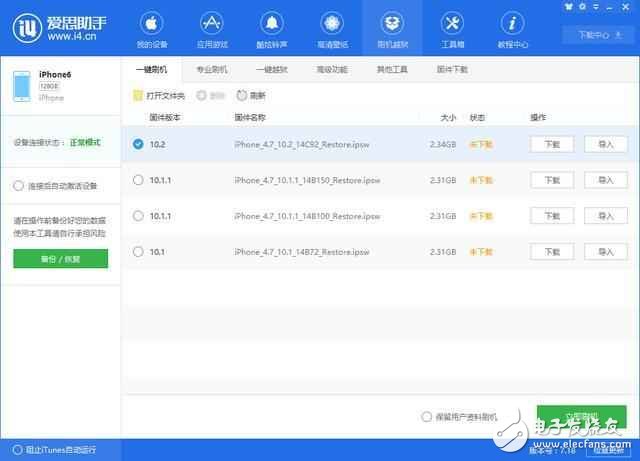Click 下载 button for 10.2 firmware
This screenshot has height=461, width=640.
click(x=552, y=144)
